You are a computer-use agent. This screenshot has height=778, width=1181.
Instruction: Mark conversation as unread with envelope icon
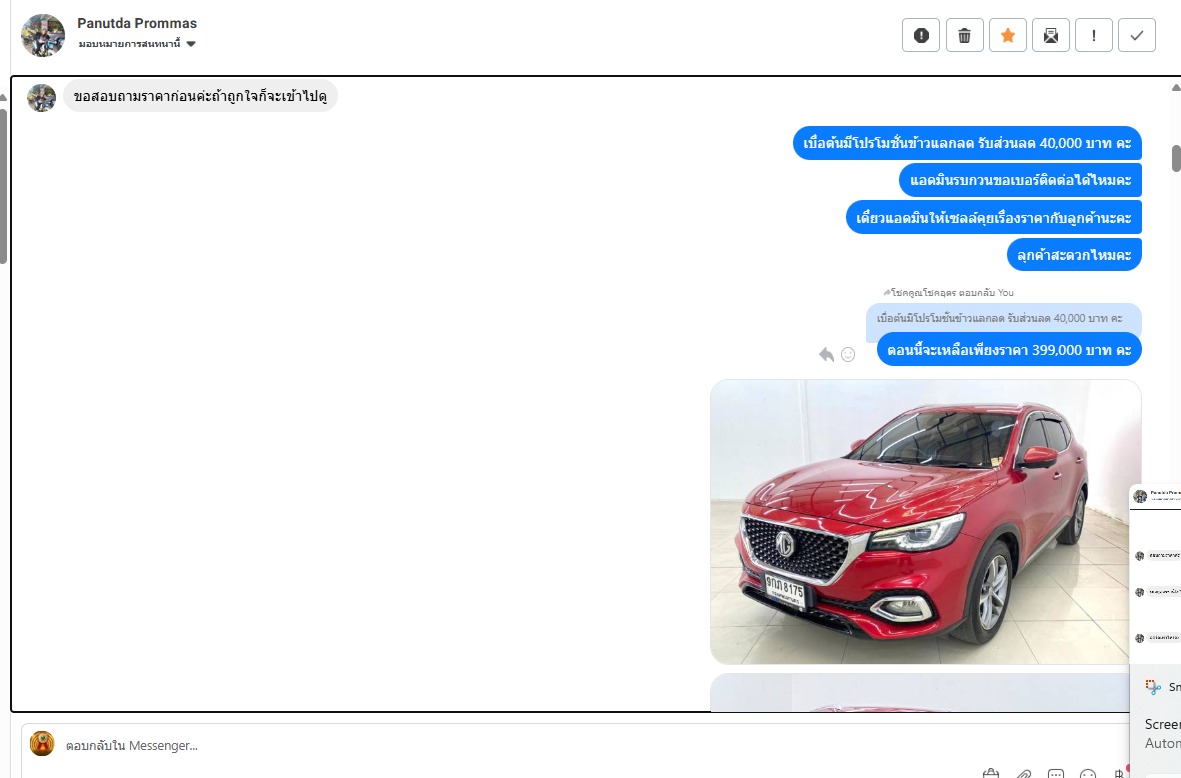1050,35
